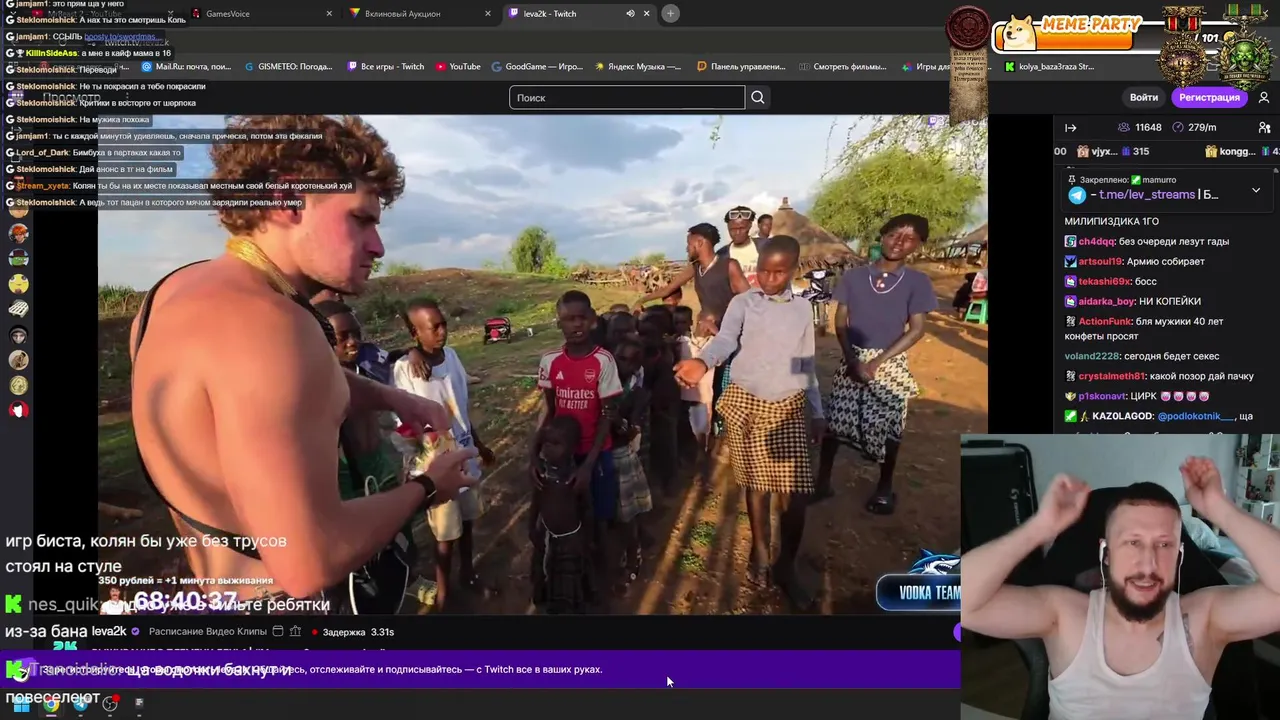The height and width of the screenshot is (720, 1280).
Task: Click the schedule calendar icon after Клипы
Action: pyautogui.click(x=278, y=632)
